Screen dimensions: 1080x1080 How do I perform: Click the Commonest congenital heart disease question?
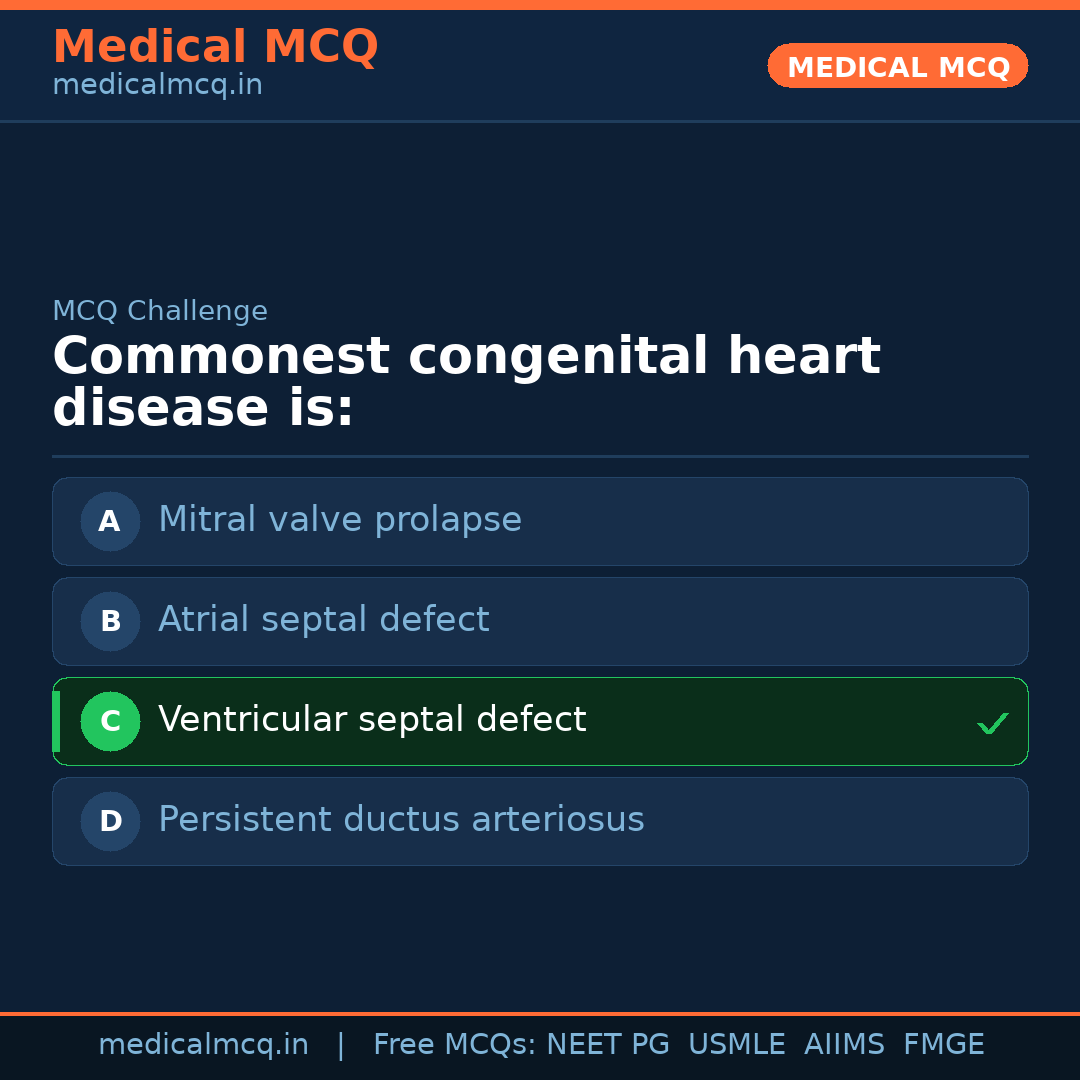466,382
